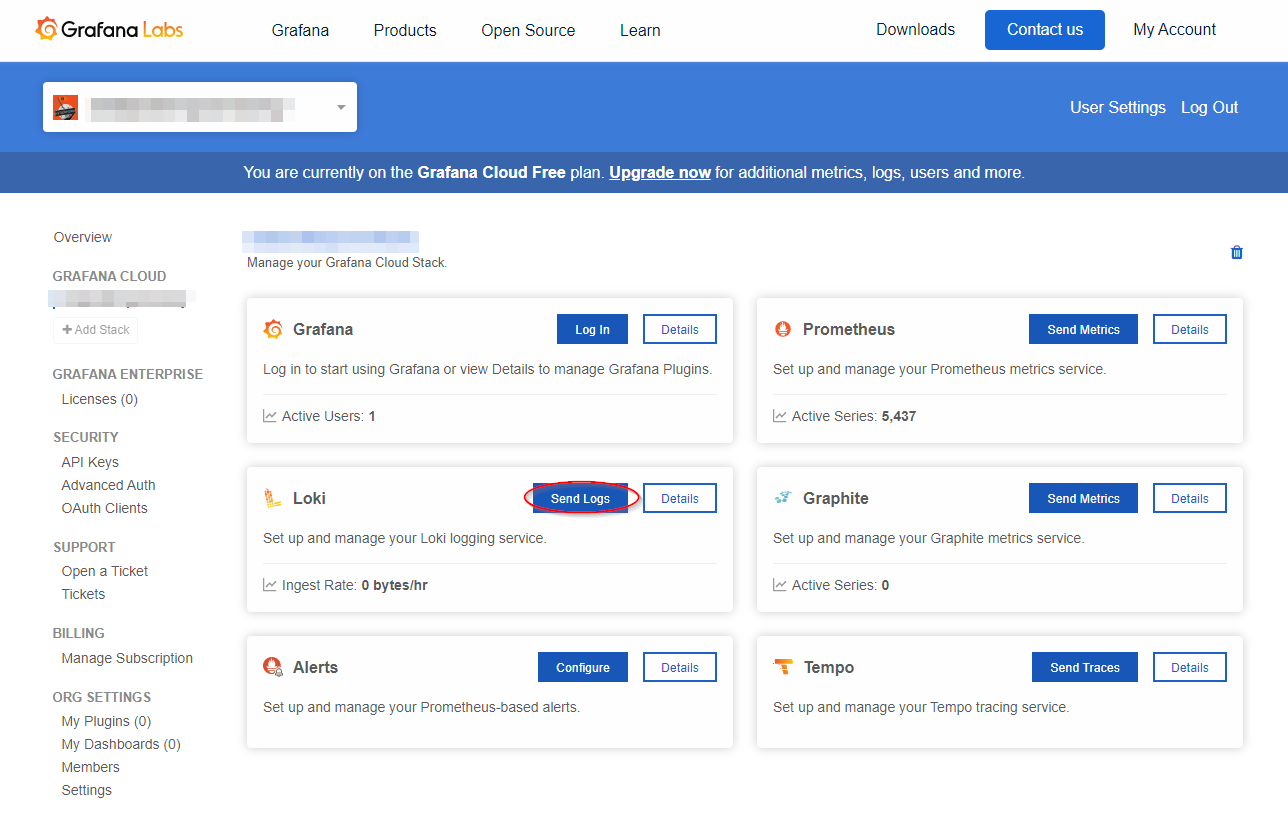Open My Dashboards (0)

tap(121, 744)
